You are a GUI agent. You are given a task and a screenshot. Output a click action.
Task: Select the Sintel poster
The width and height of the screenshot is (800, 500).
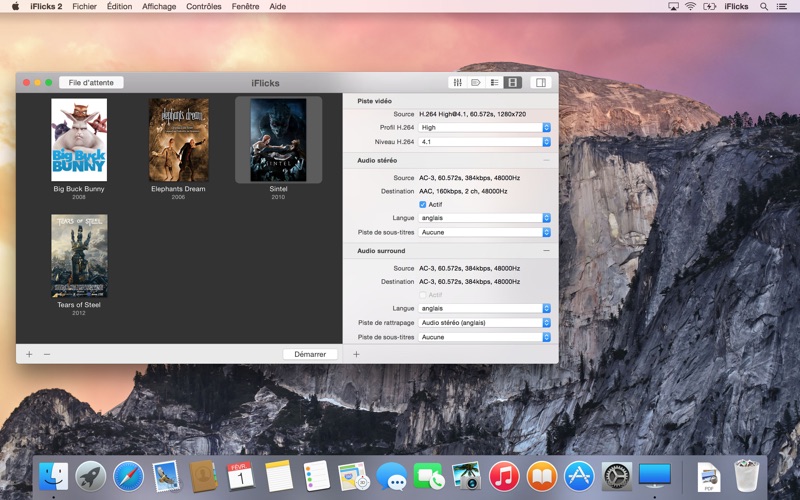tap(278, 140)
